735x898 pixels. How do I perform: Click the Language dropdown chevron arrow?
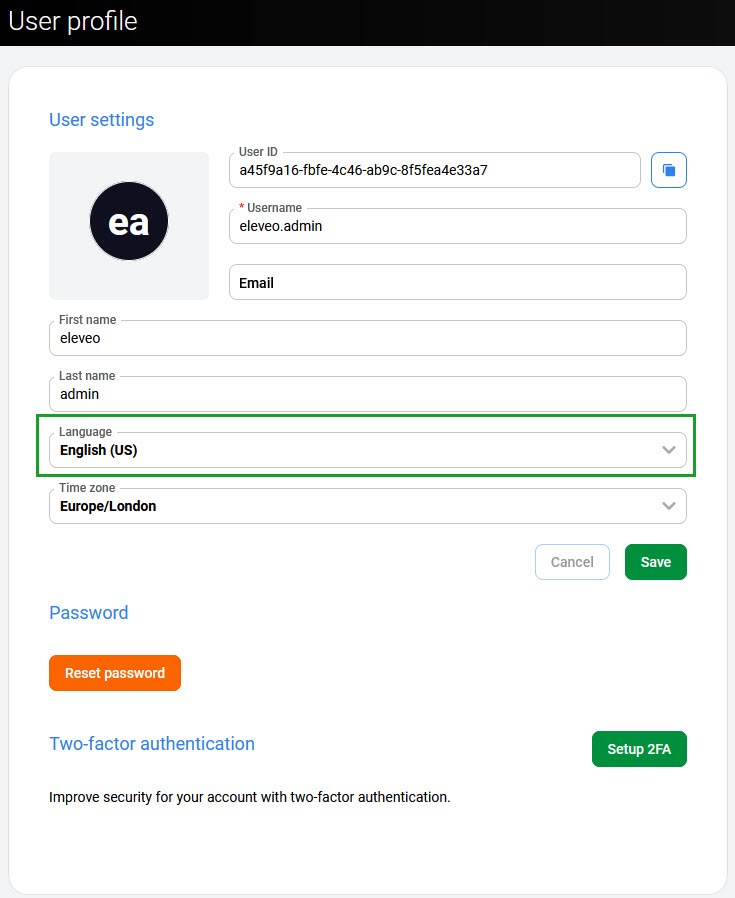[x=669, y=450]
